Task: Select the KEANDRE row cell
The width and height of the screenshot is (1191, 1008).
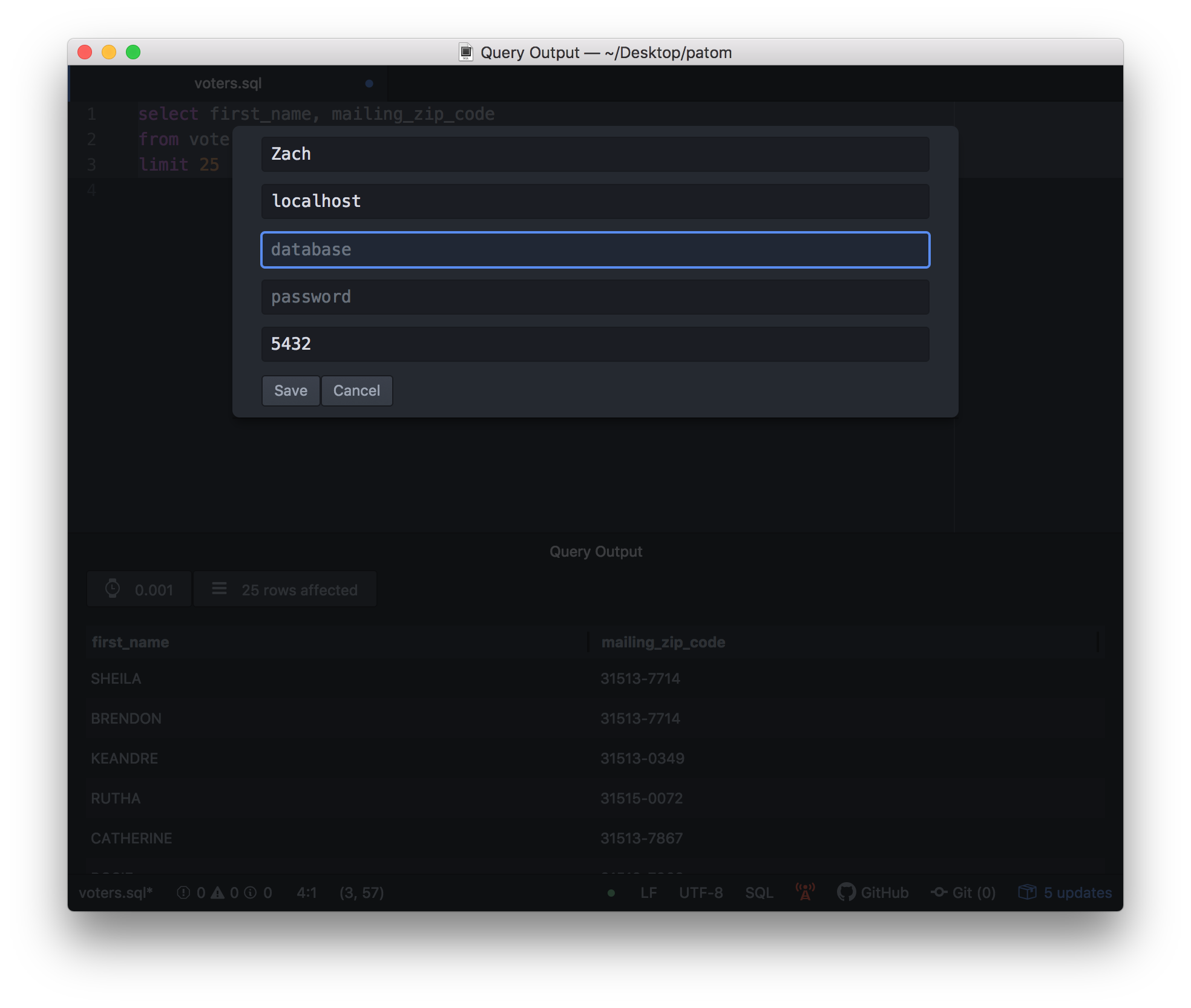Action: coord(124,759)
